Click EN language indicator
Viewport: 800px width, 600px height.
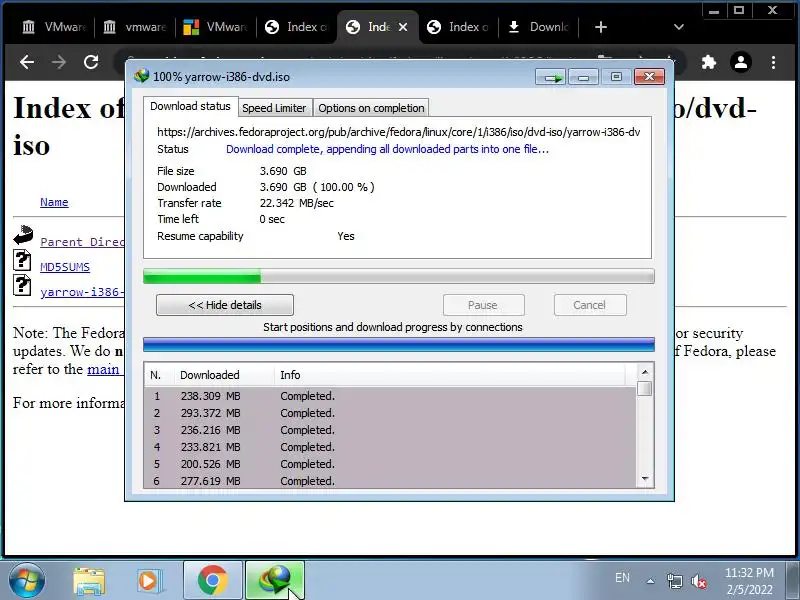(622, 578)
